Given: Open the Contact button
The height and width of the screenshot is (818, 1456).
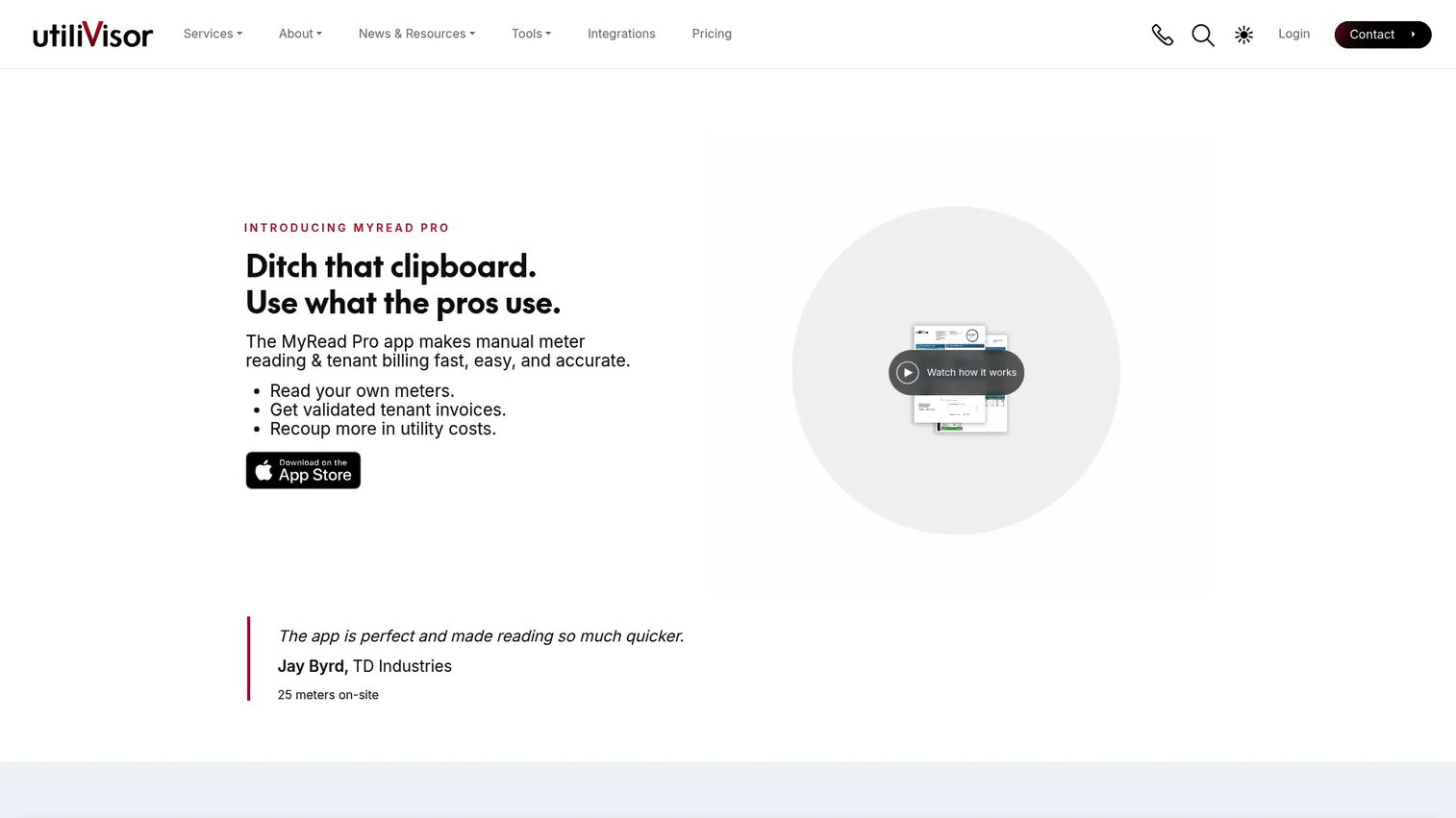Looking at the screenshot, I should (1382, 35).
